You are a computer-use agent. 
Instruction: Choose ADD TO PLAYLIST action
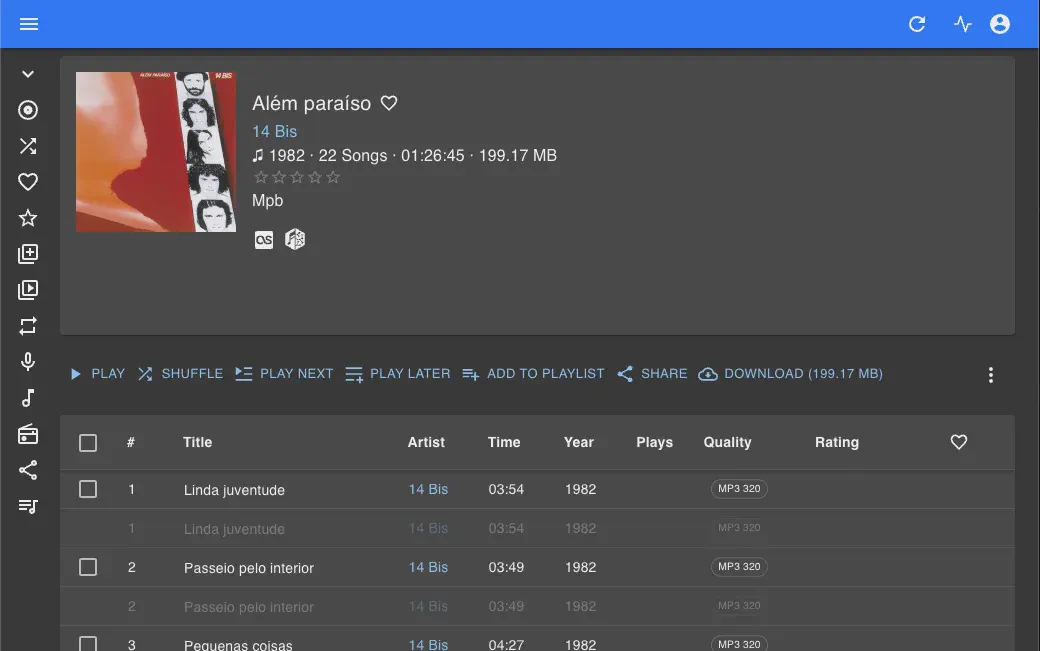click(x=533, y=374)
